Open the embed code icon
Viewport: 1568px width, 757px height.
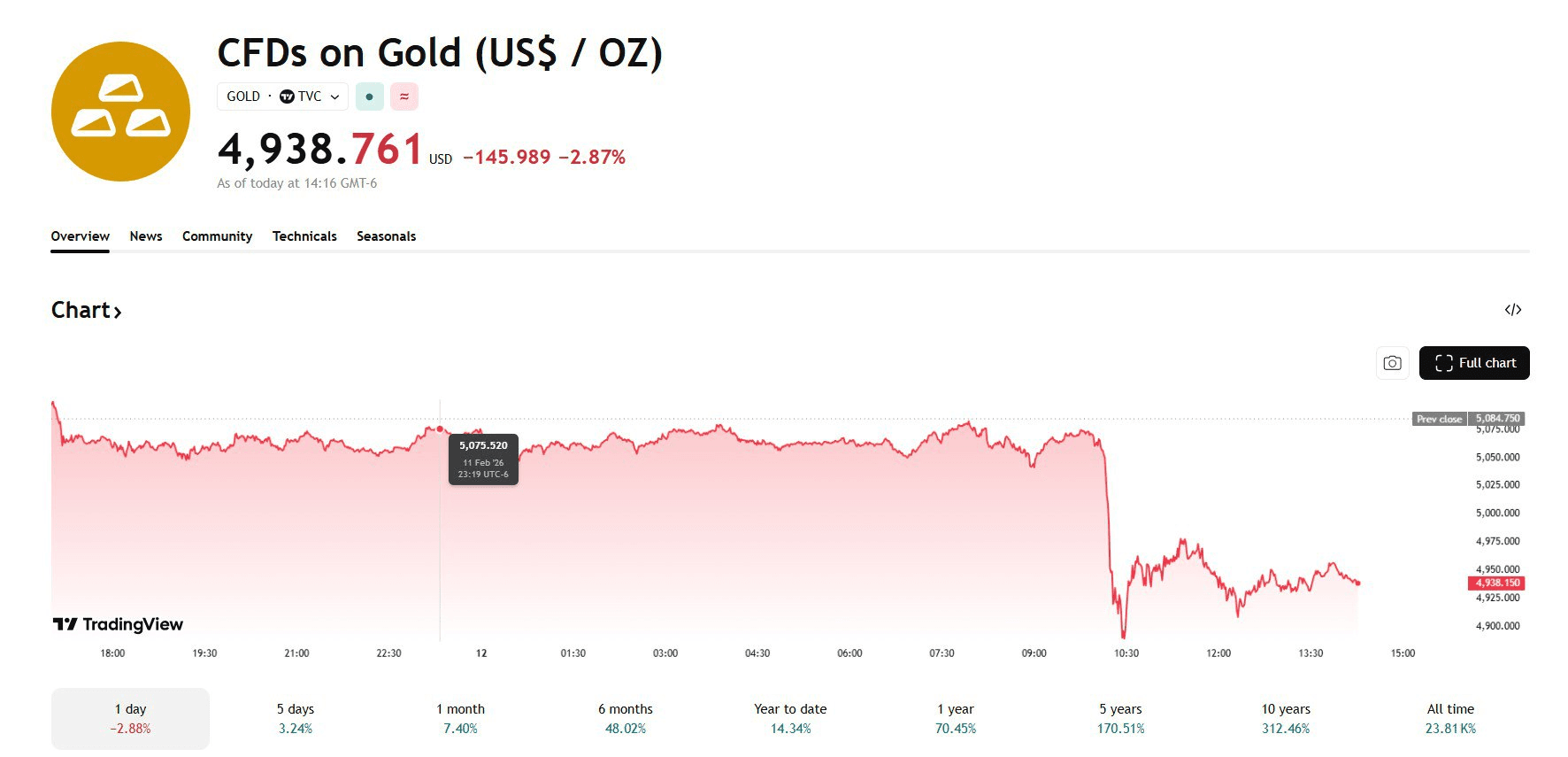[1512, 310]
